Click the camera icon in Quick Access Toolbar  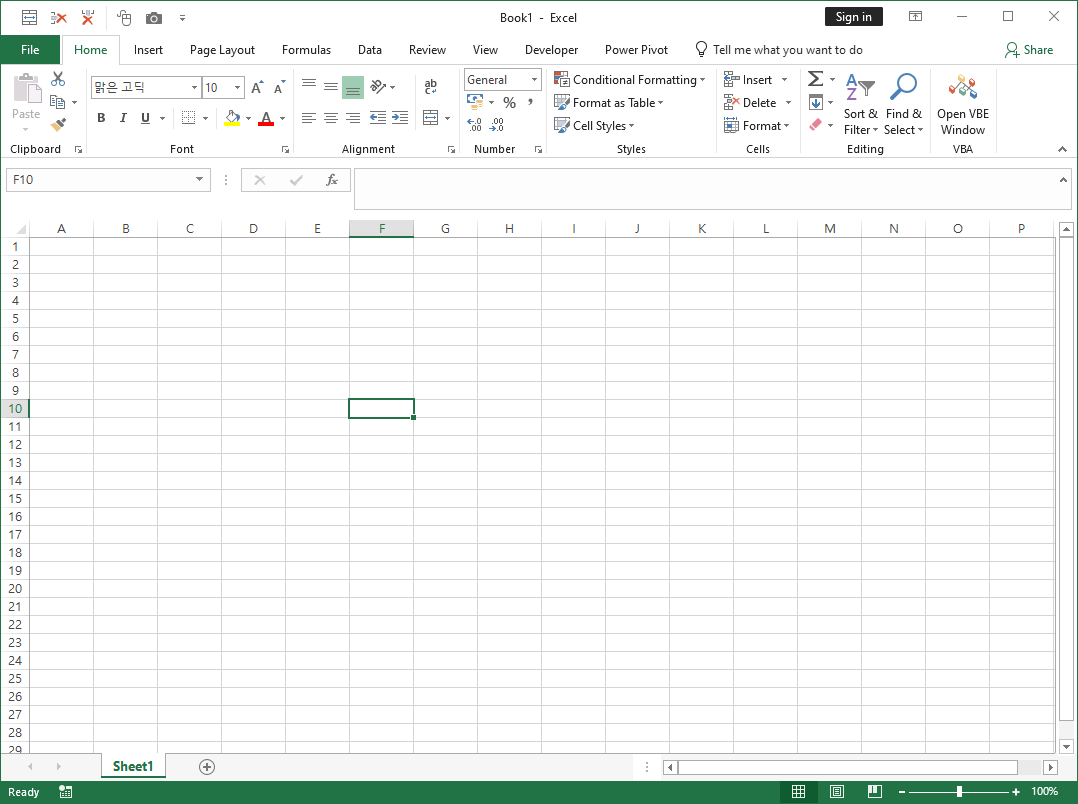[x=154, y=18]
